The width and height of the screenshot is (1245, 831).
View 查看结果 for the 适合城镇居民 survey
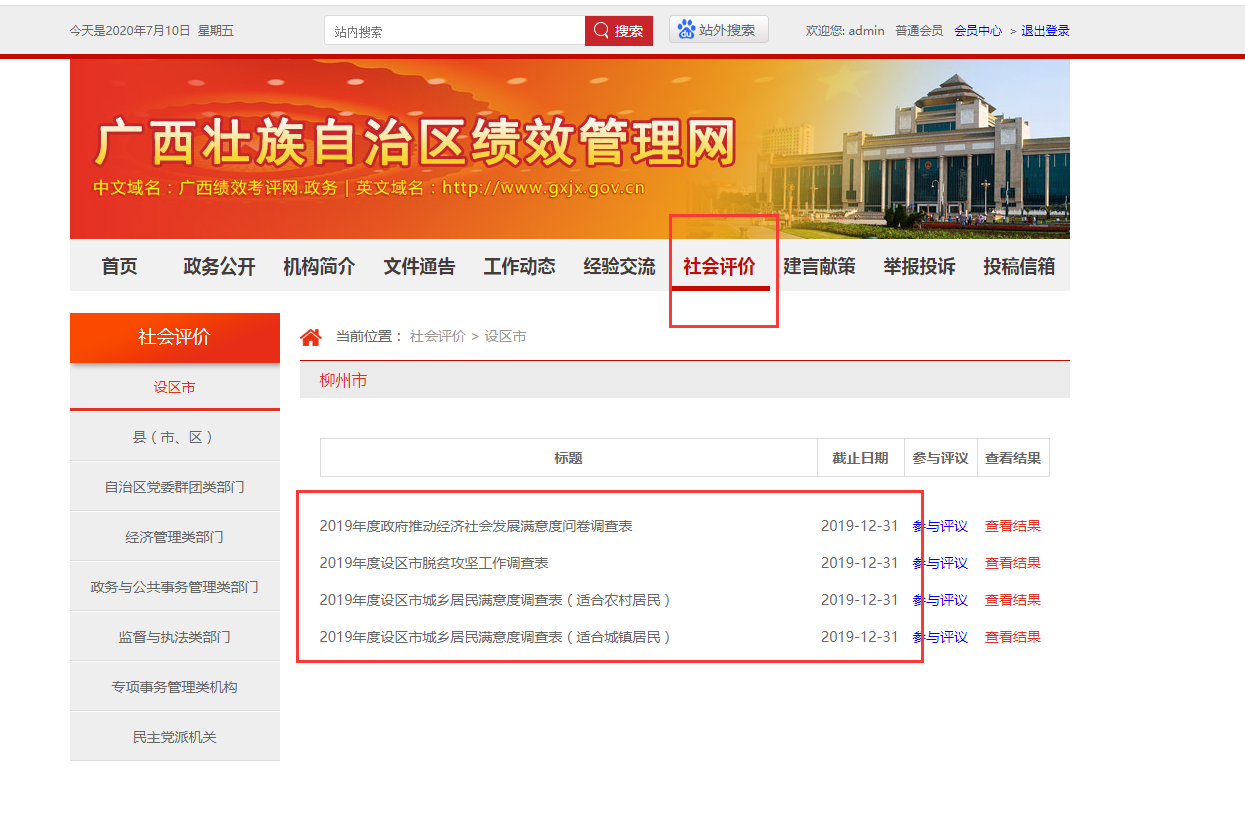click(1012, 637)
